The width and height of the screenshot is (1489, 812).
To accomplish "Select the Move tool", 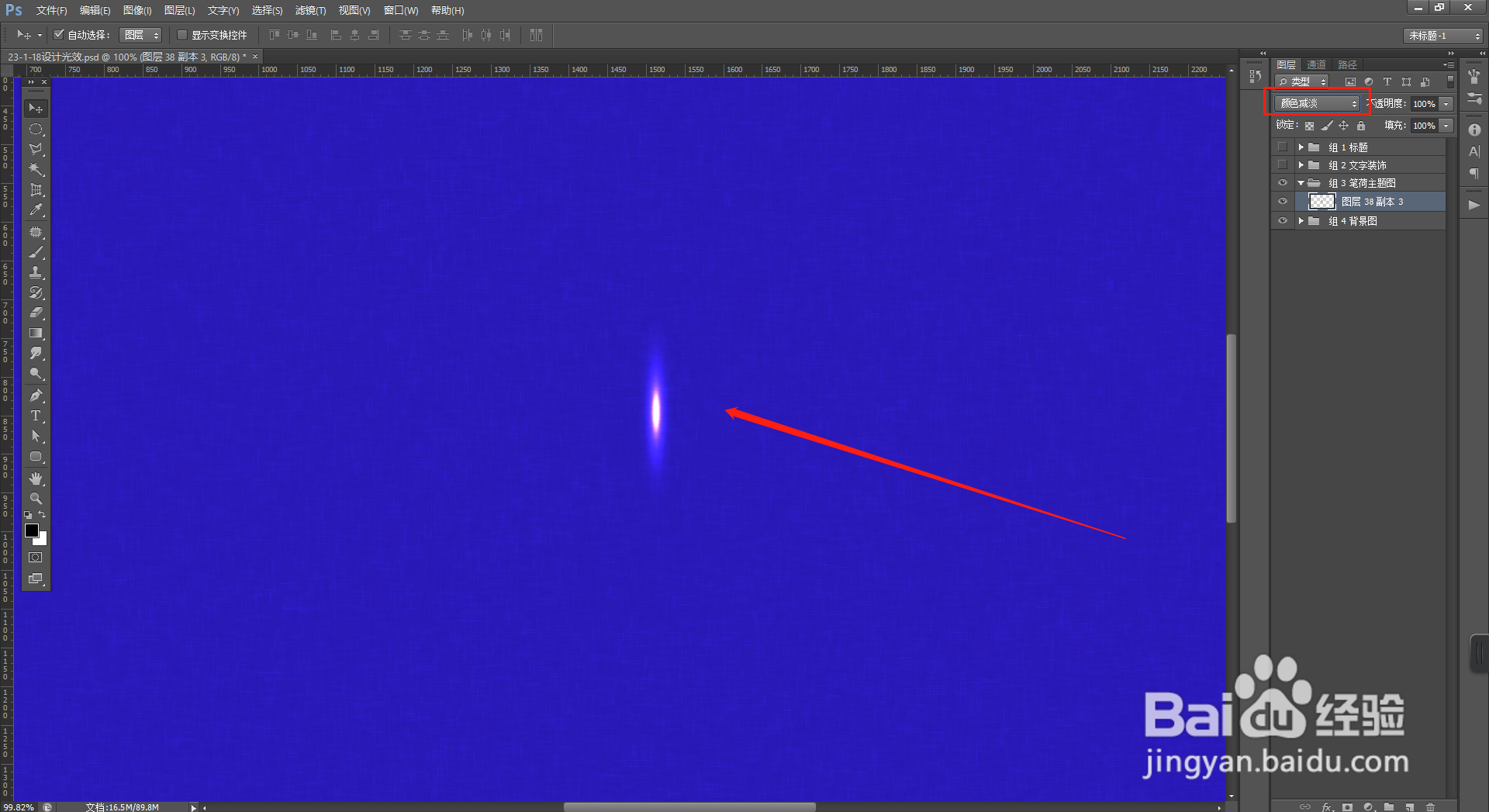I will click(36, 109).
